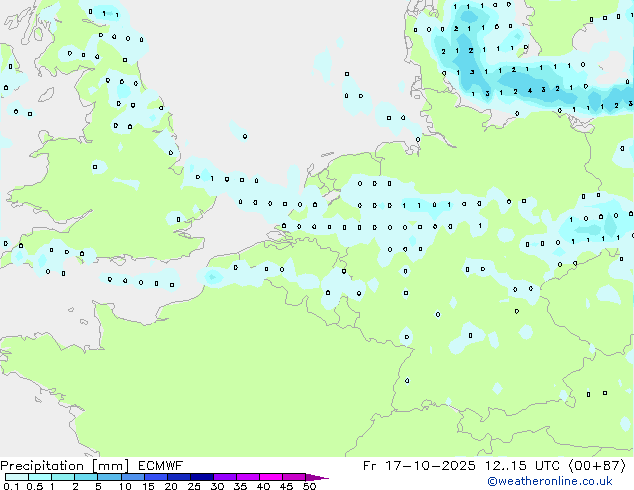Click the above-50 arrow tip of the legend
The height and width of the screenshot is (490, 634).
tap(317, 477)
